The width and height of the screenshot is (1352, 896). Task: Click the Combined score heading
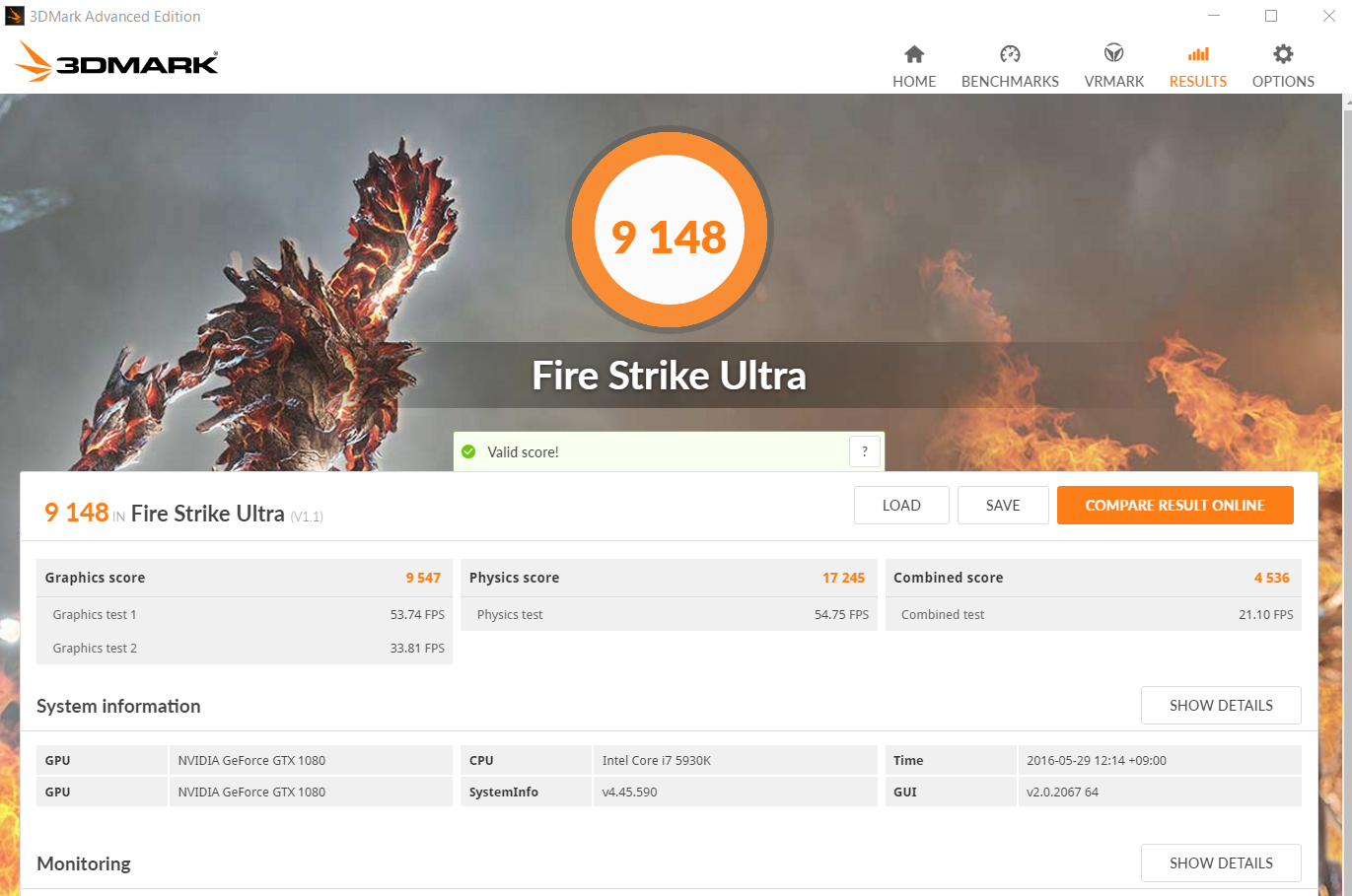click(948, 578)
